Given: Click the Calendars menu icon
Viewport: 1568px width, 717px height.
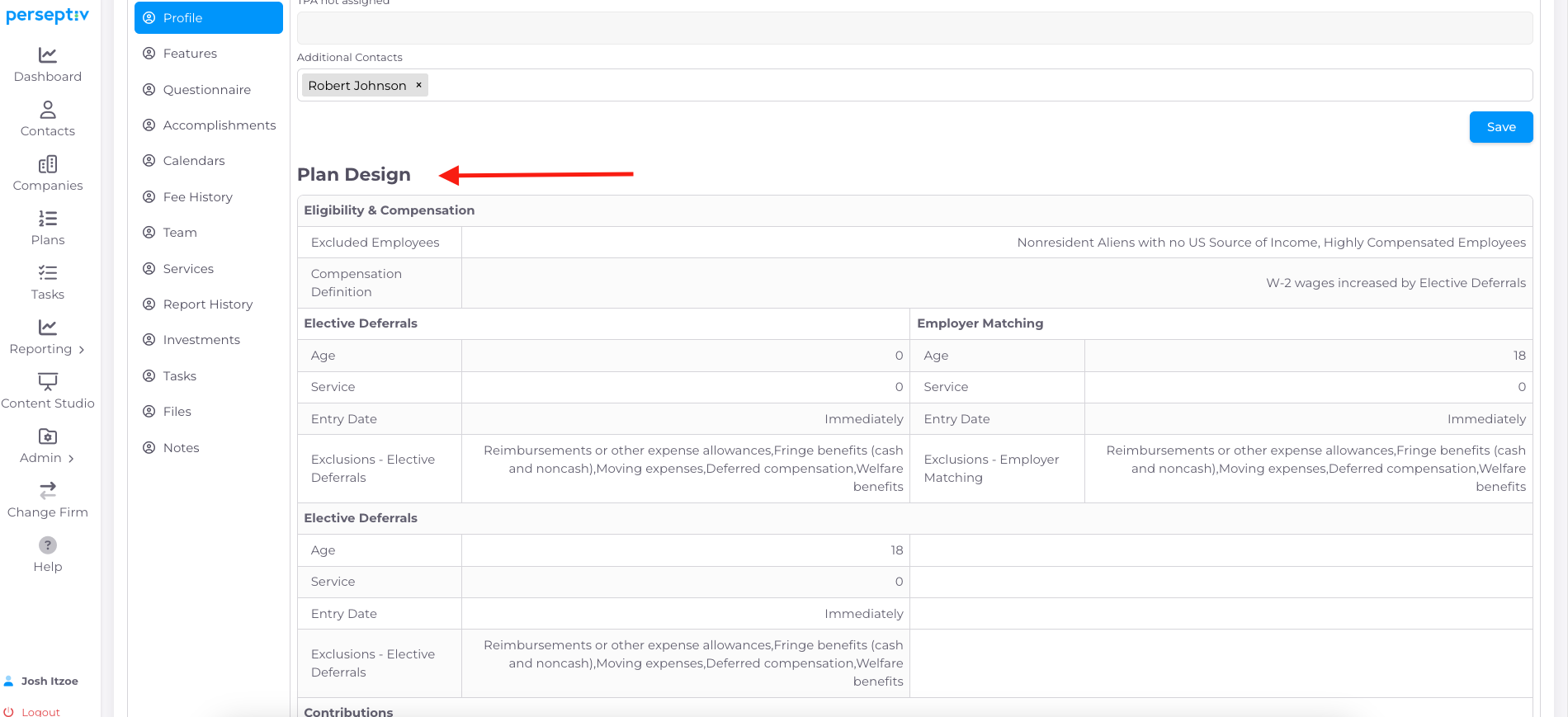Looking at the screenshot, I should (149, 161).
